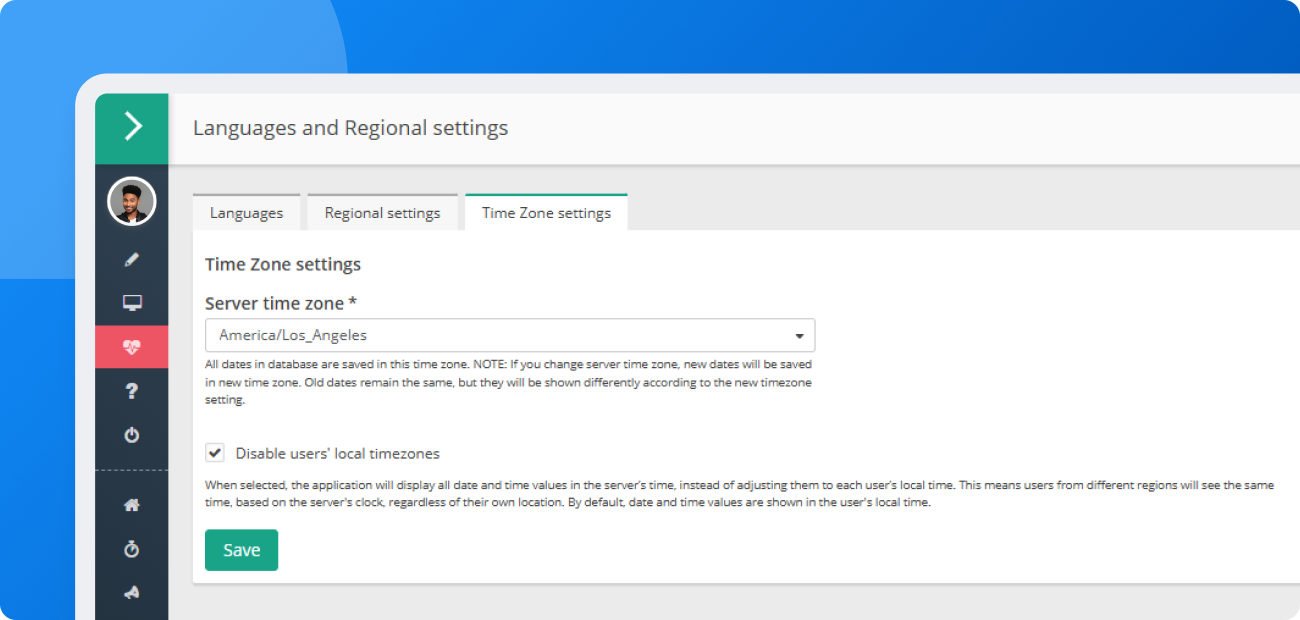Expand the sidebar with the green chevron
The width and height of the screenshot is (1300, 620).
132,127
